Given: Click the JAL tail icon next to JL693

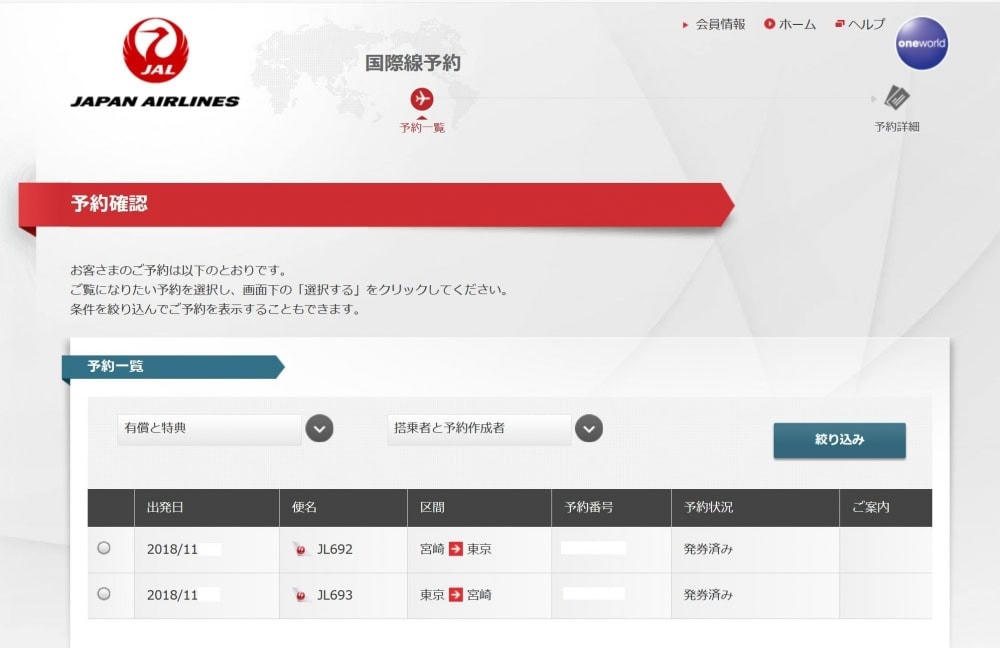Looking at the screenshot, I should (300, 594).
